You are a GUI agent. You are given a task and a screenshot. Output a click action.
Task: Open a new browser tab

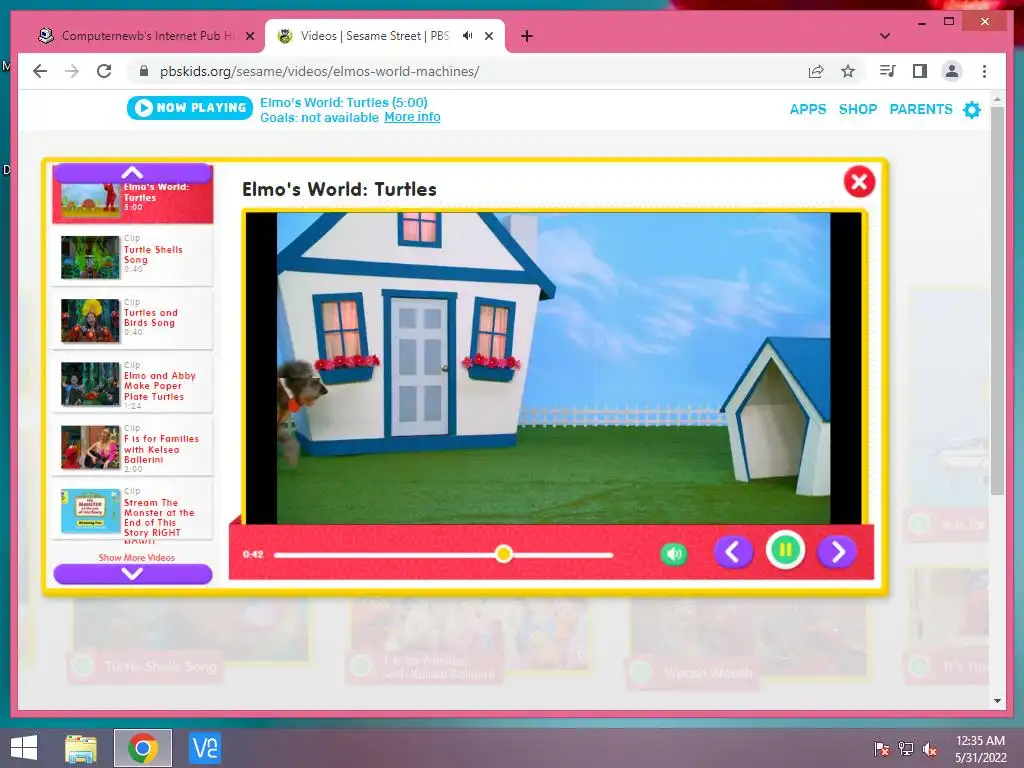coord(526,36)
